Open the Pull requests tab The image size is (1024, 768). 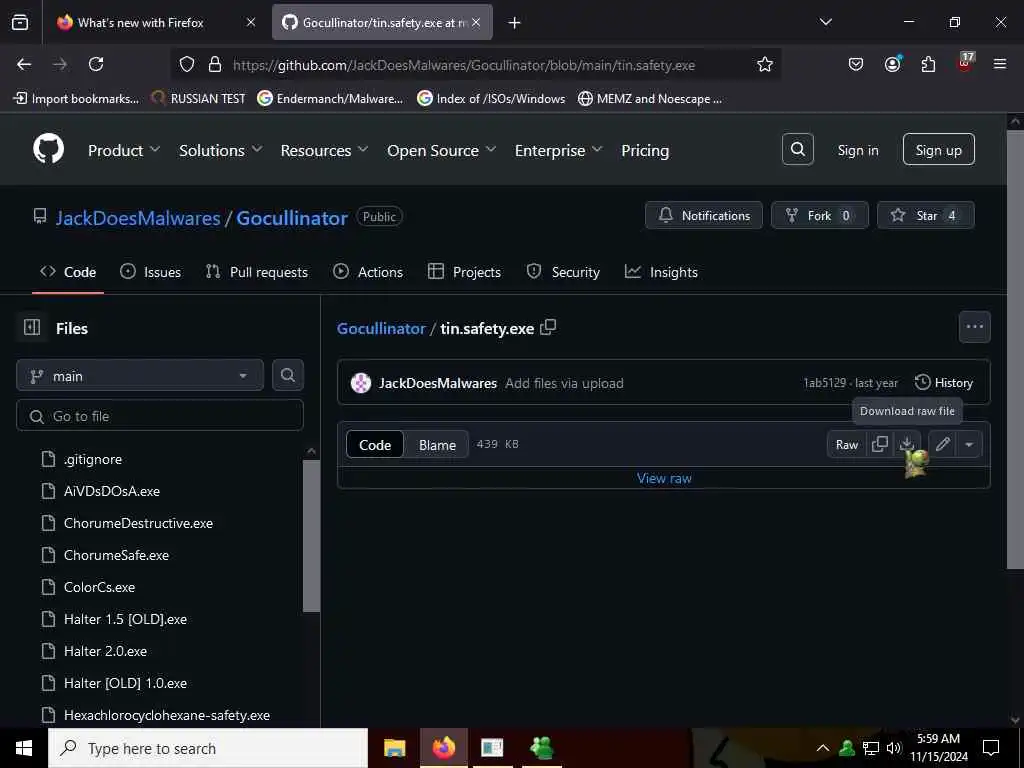(x=257, y=272)
